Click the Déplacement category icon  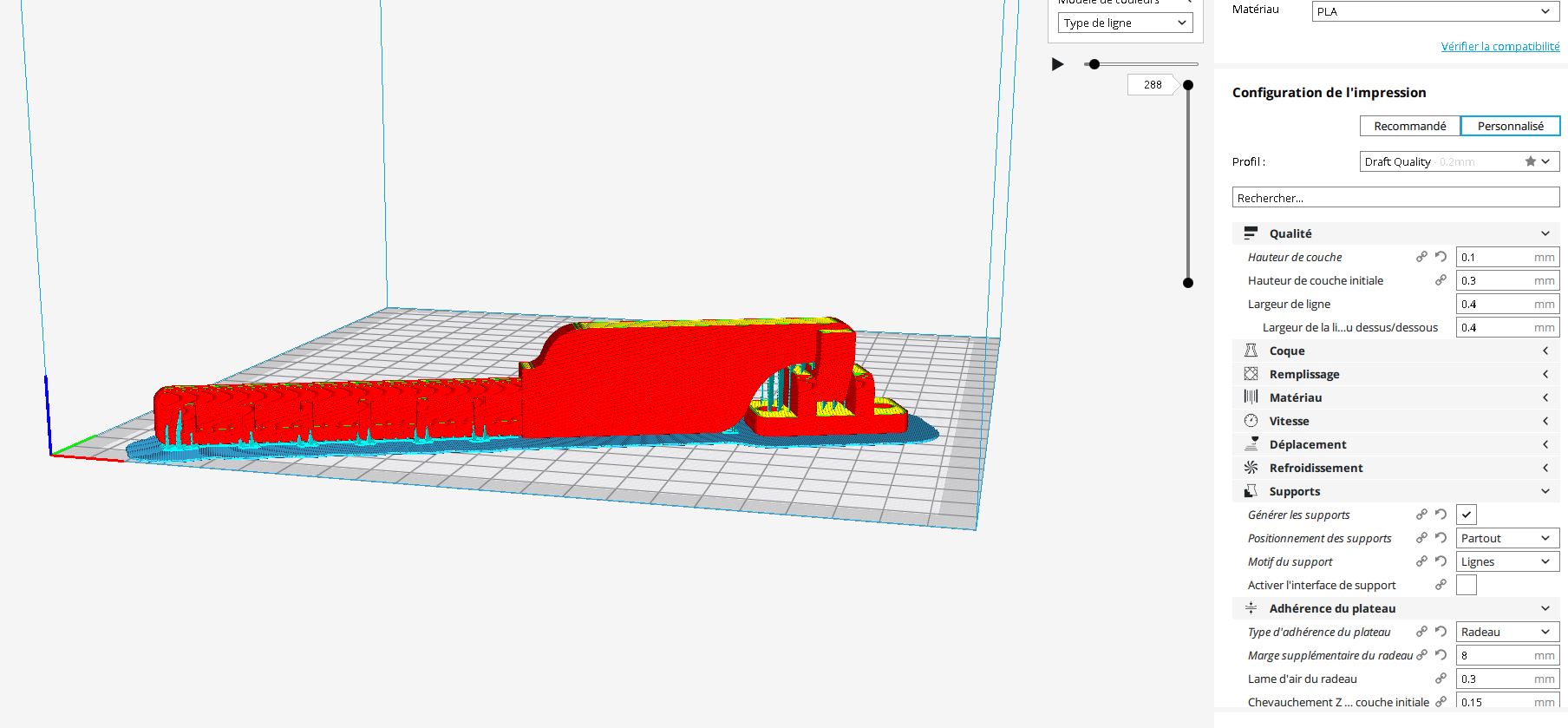(x=1251, y=444)
